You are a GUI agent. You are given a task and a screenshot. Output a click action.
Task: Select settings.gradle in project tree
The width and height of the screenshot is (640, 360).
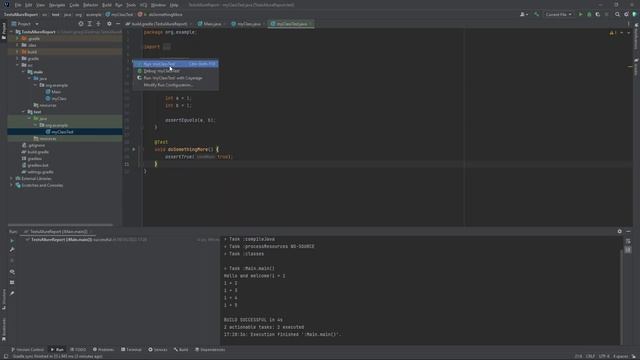40,172
